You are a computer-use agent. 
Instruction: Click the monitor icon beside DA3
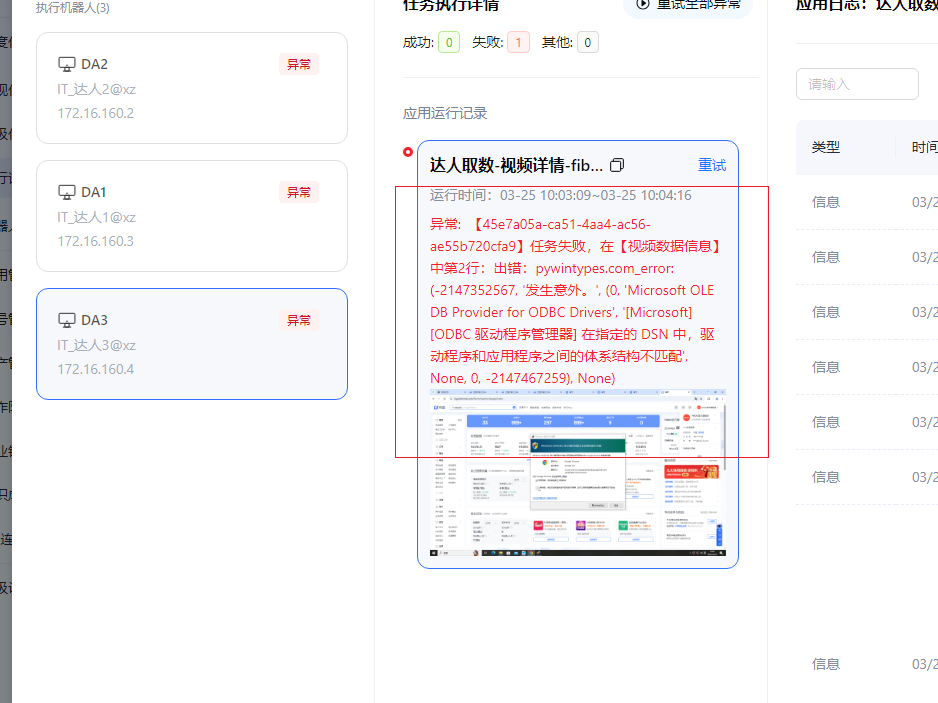pos(67,320)
